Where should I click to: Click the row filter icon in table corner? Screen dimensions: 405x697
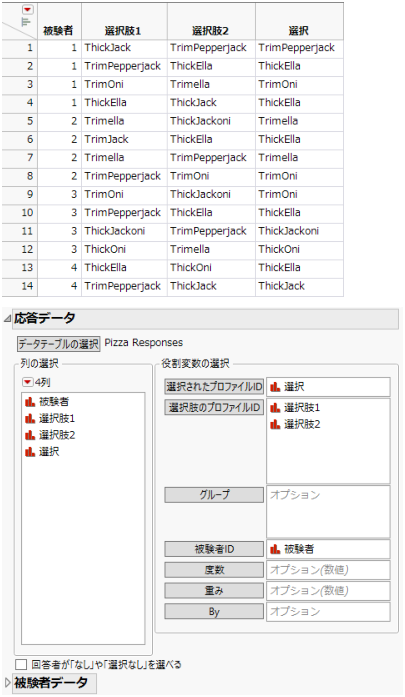pyautogui.click(x=26, y=22)
